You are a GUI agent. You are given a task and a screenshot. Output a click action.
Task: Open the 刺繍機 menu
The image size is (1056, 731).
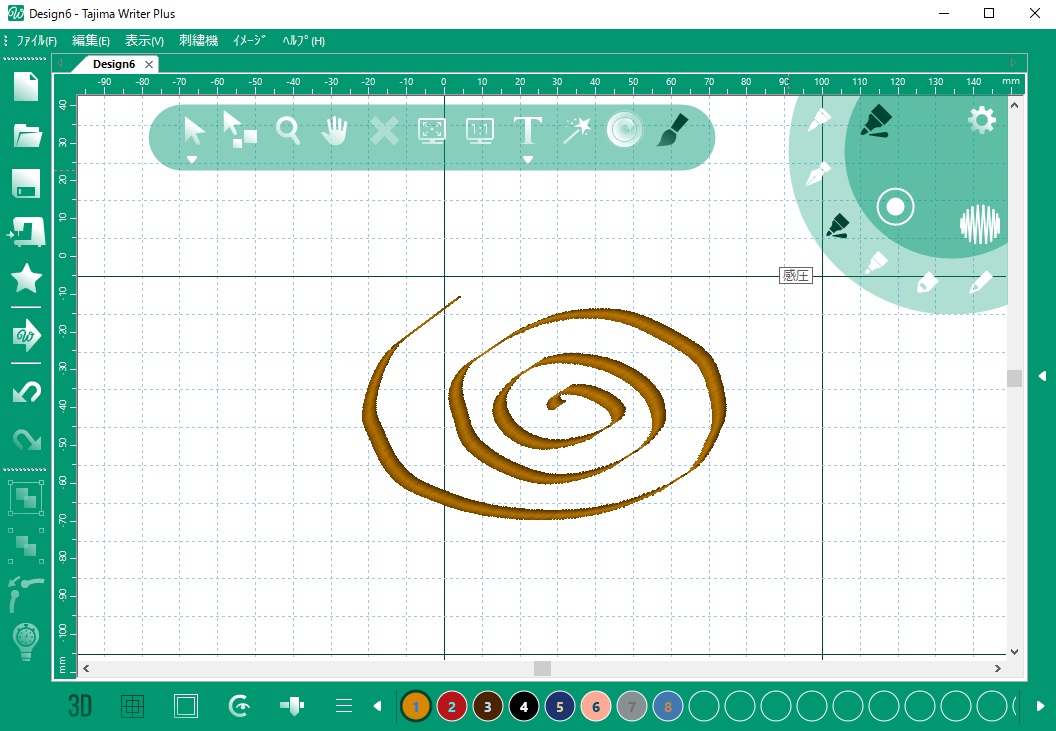point(198,40)
